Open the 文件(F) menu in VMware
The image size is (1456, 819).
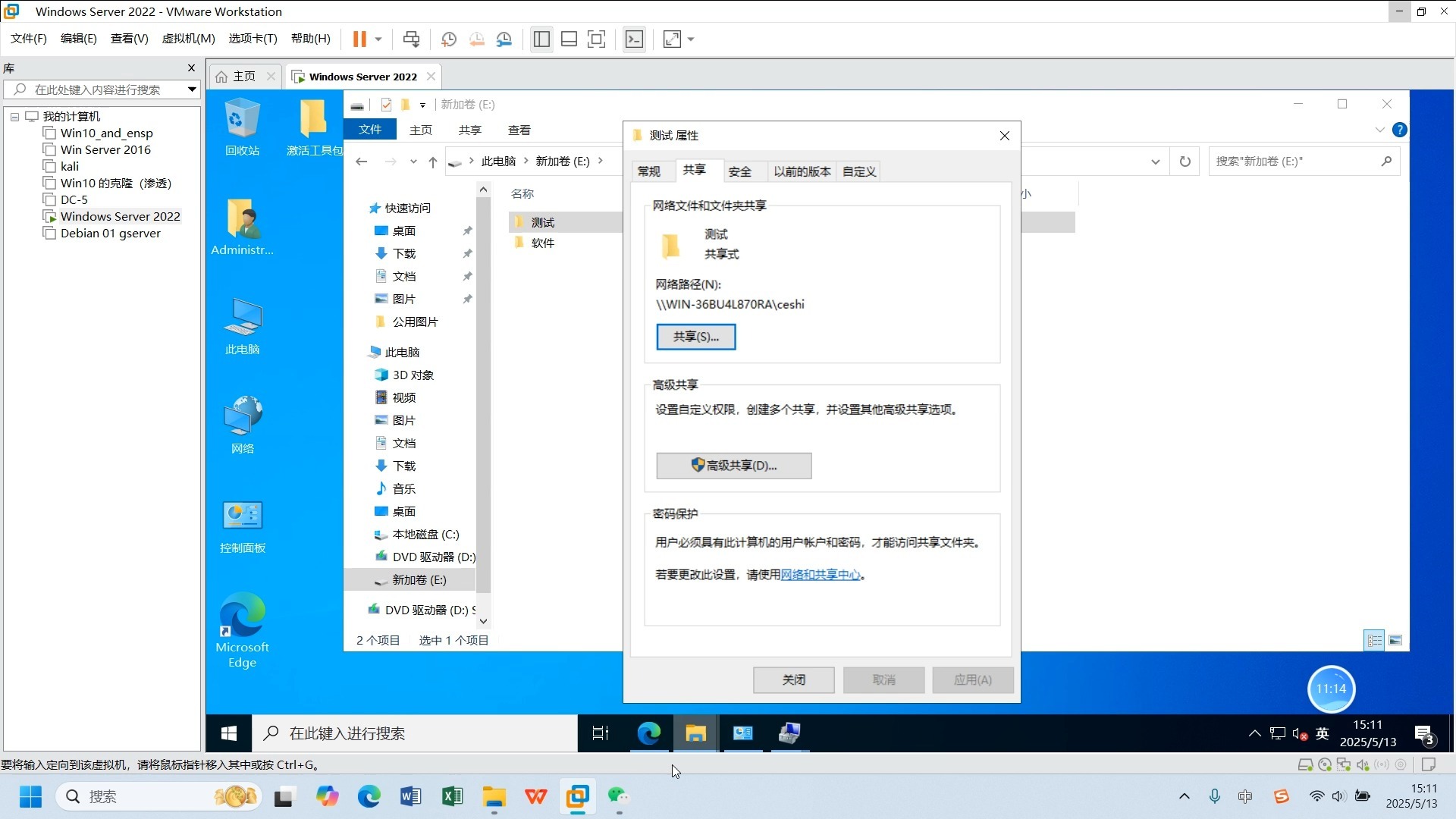(29, 39)
